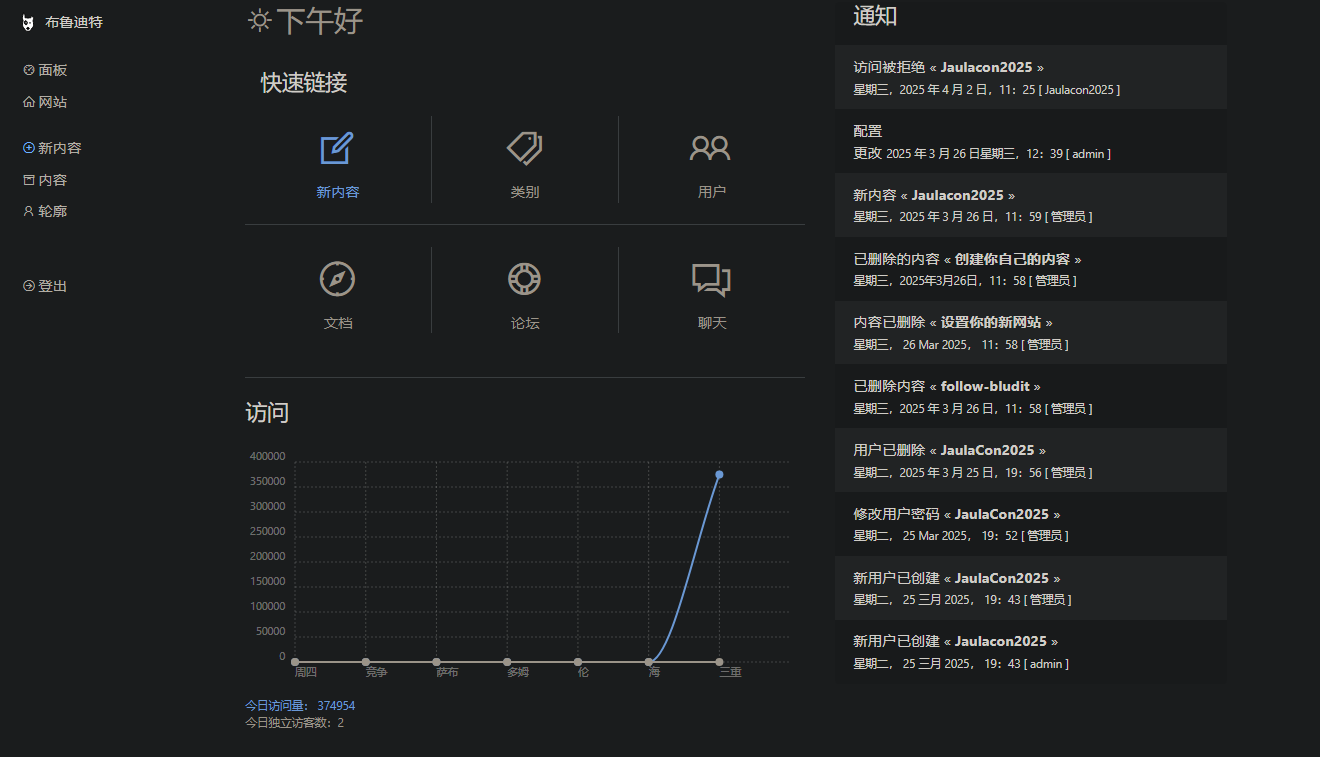This screenshot has height=757, width=1320.
Task: Open the 文档 compass icon
Action: click(x=337, y=279)
